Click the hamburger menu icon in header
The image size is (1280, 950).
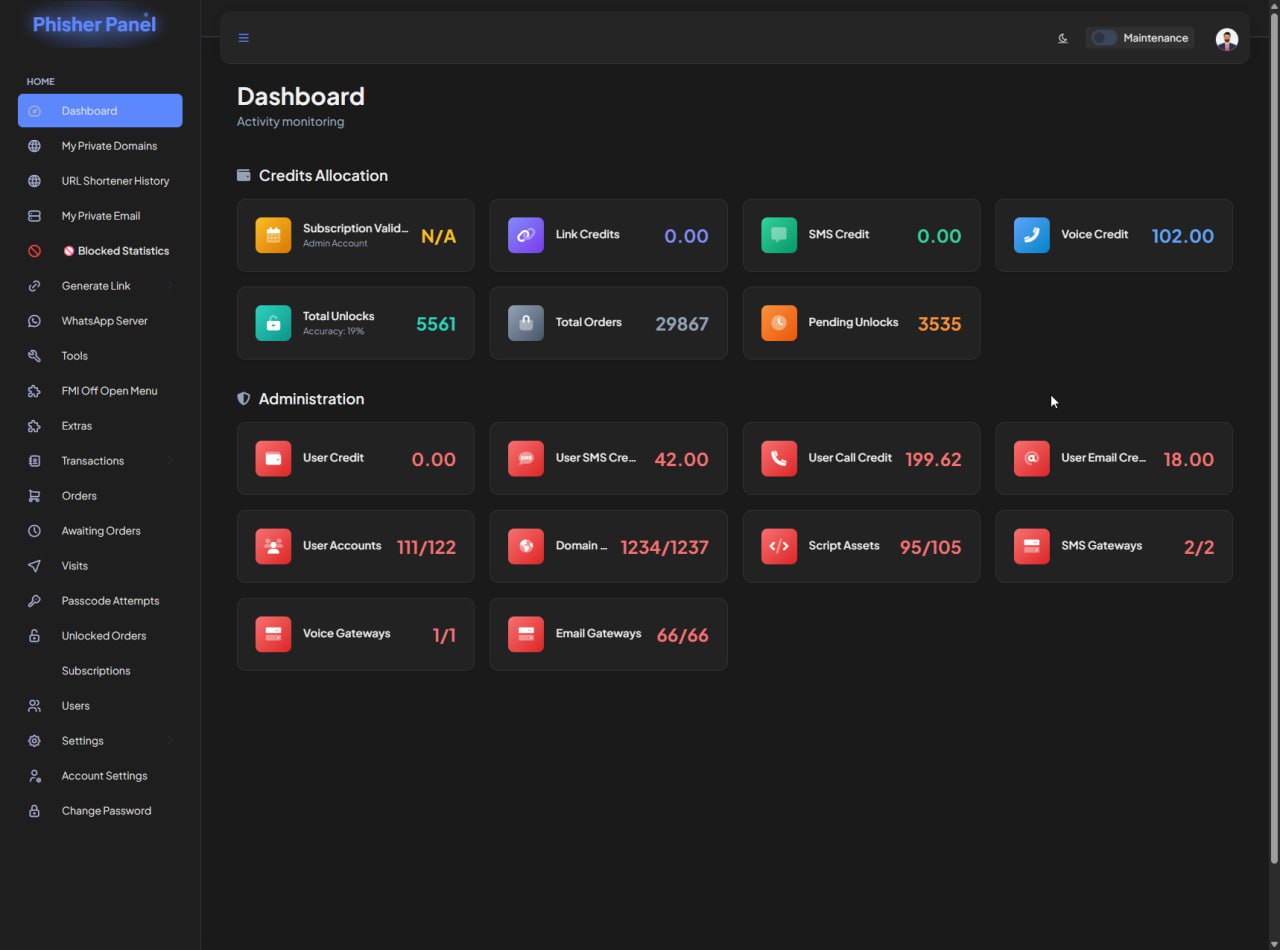point(243,38)
